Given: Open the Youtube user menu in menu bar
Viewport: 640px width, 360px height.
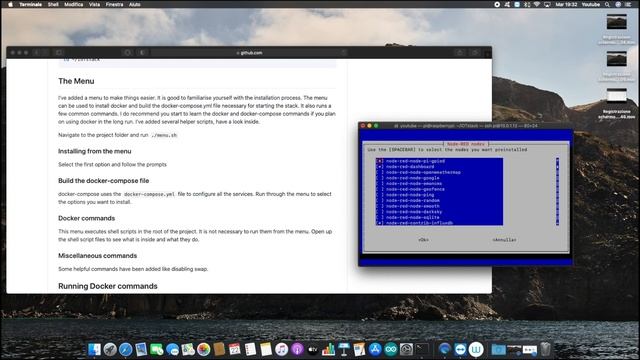Looking at the screenshot, I should click(591, 4).
